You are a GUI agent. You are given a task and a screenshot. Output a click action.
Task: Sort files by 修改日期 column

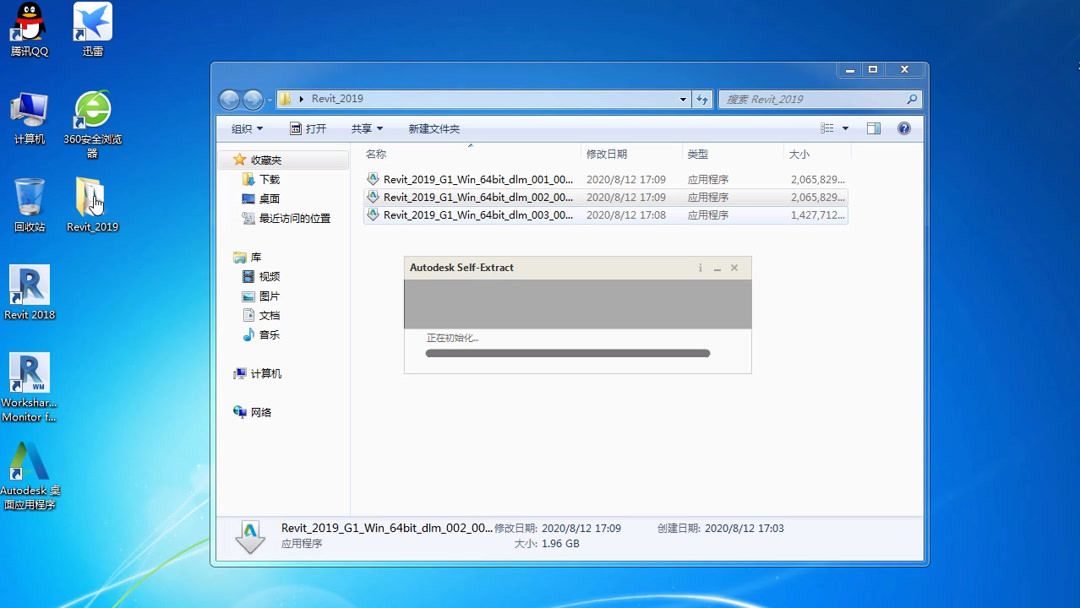click(608, 153)
